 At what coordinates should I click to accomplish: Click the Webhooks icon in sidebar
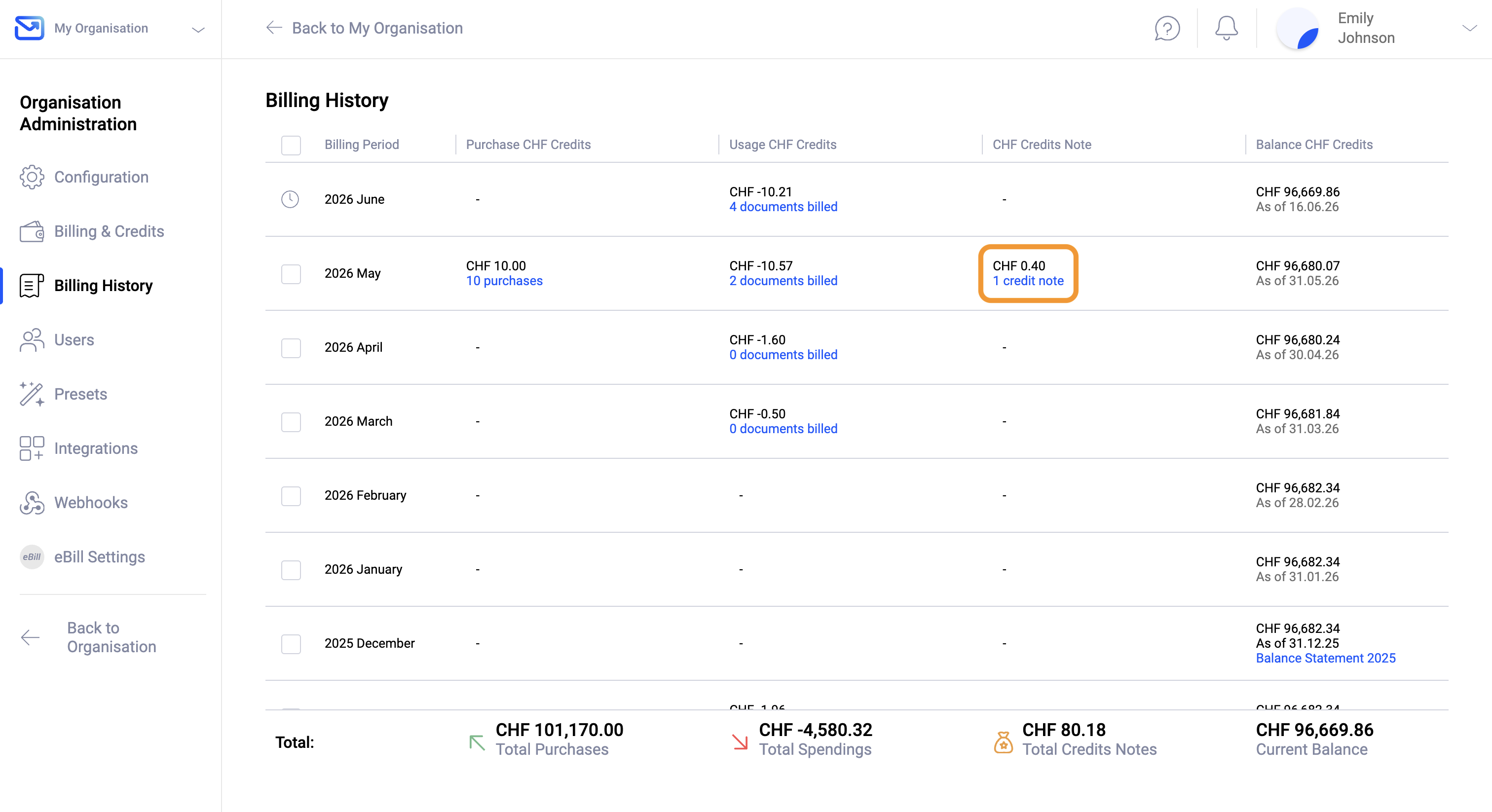(x=32, y=503)
